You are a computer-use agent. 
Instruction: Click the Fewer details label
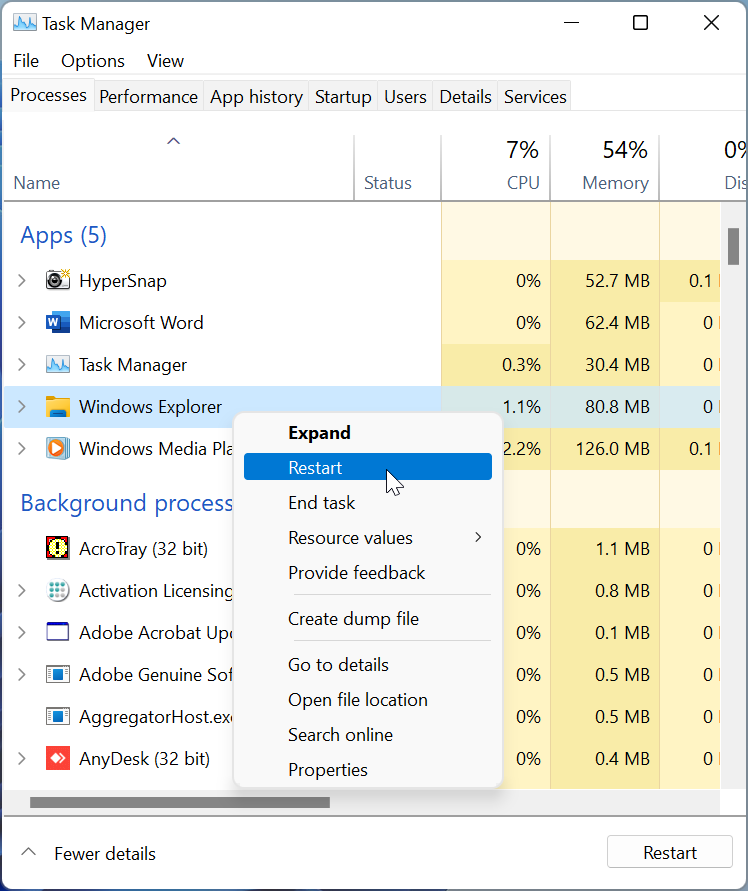click(x=105, y=853)
